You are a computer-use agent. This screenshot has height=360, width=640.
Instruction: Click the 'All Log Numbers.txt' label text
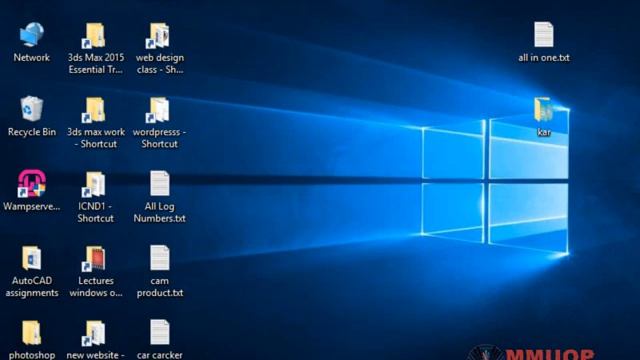160,212
